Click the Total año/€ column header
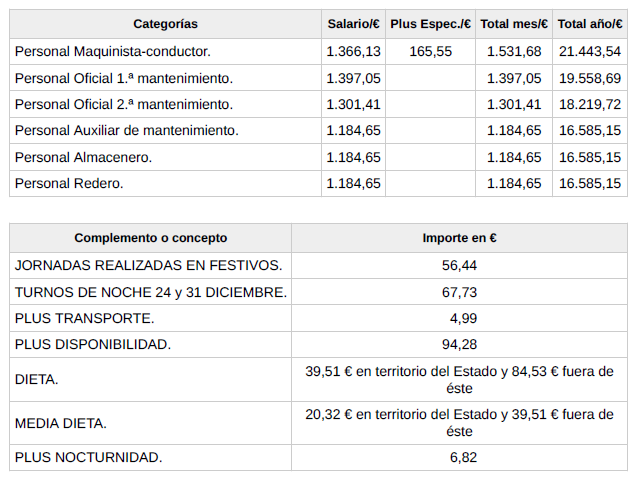This screenshot has width=643, height=479. (x=589, y=23)
